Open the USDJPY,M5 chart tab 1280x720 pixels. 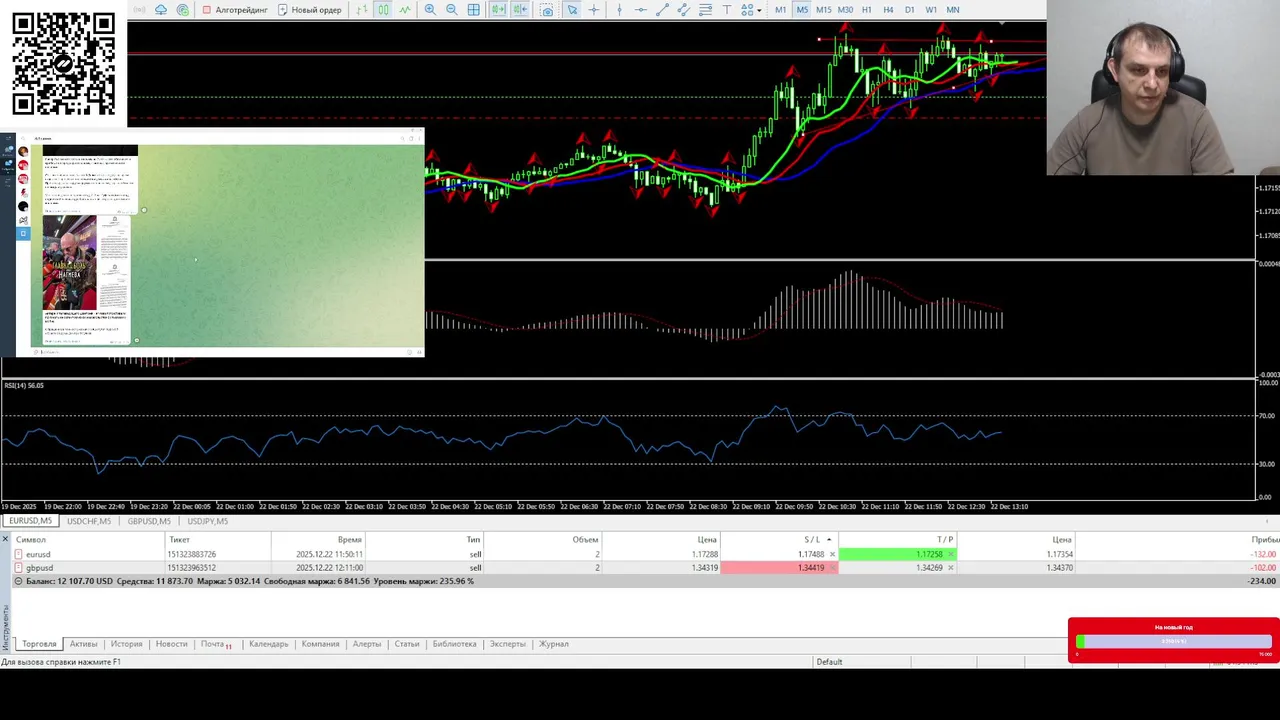(x=207, y=521)
